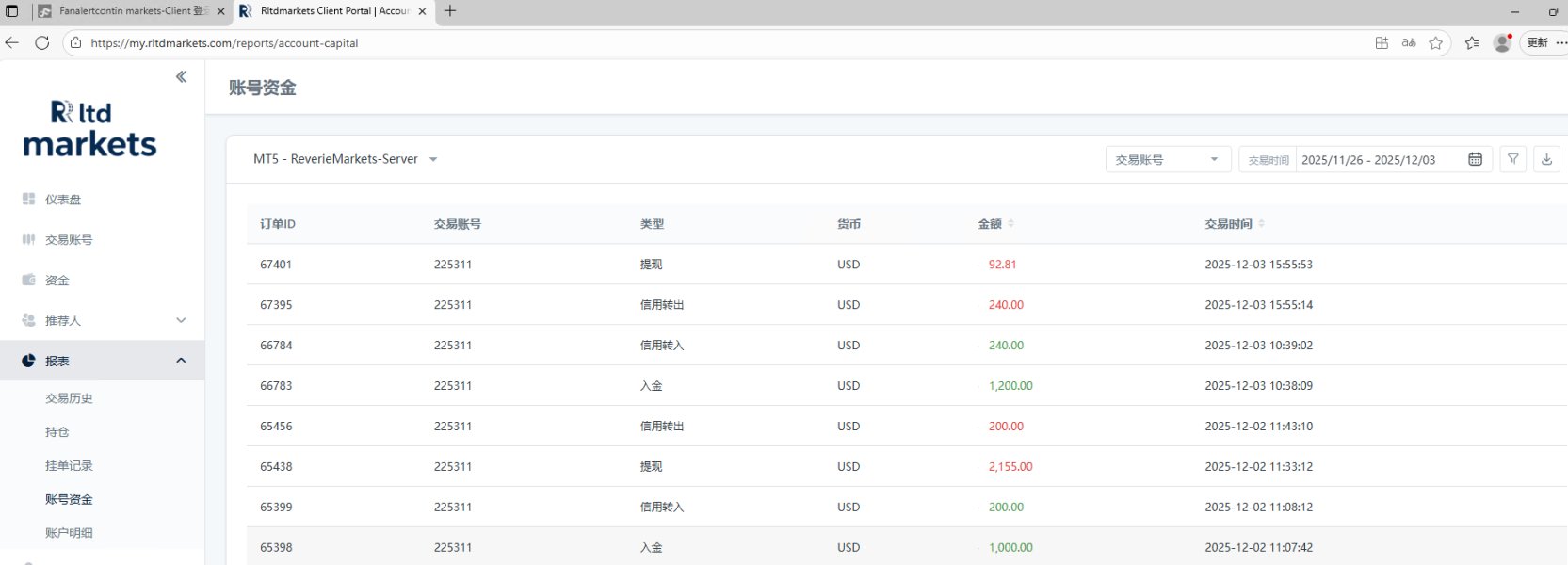Expand the 推荐人 submenu chevron
The image size is (1568, 565).
(181, 320)
